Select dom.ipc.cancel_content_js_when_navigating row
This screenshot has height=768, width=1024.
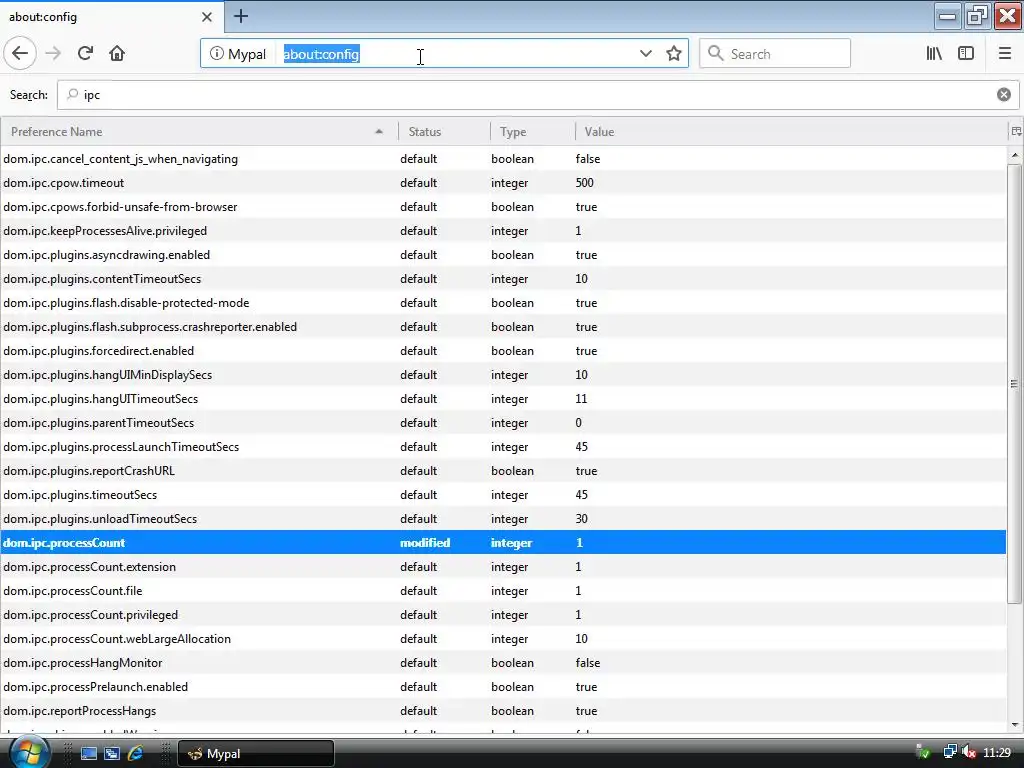coord(503,159)
